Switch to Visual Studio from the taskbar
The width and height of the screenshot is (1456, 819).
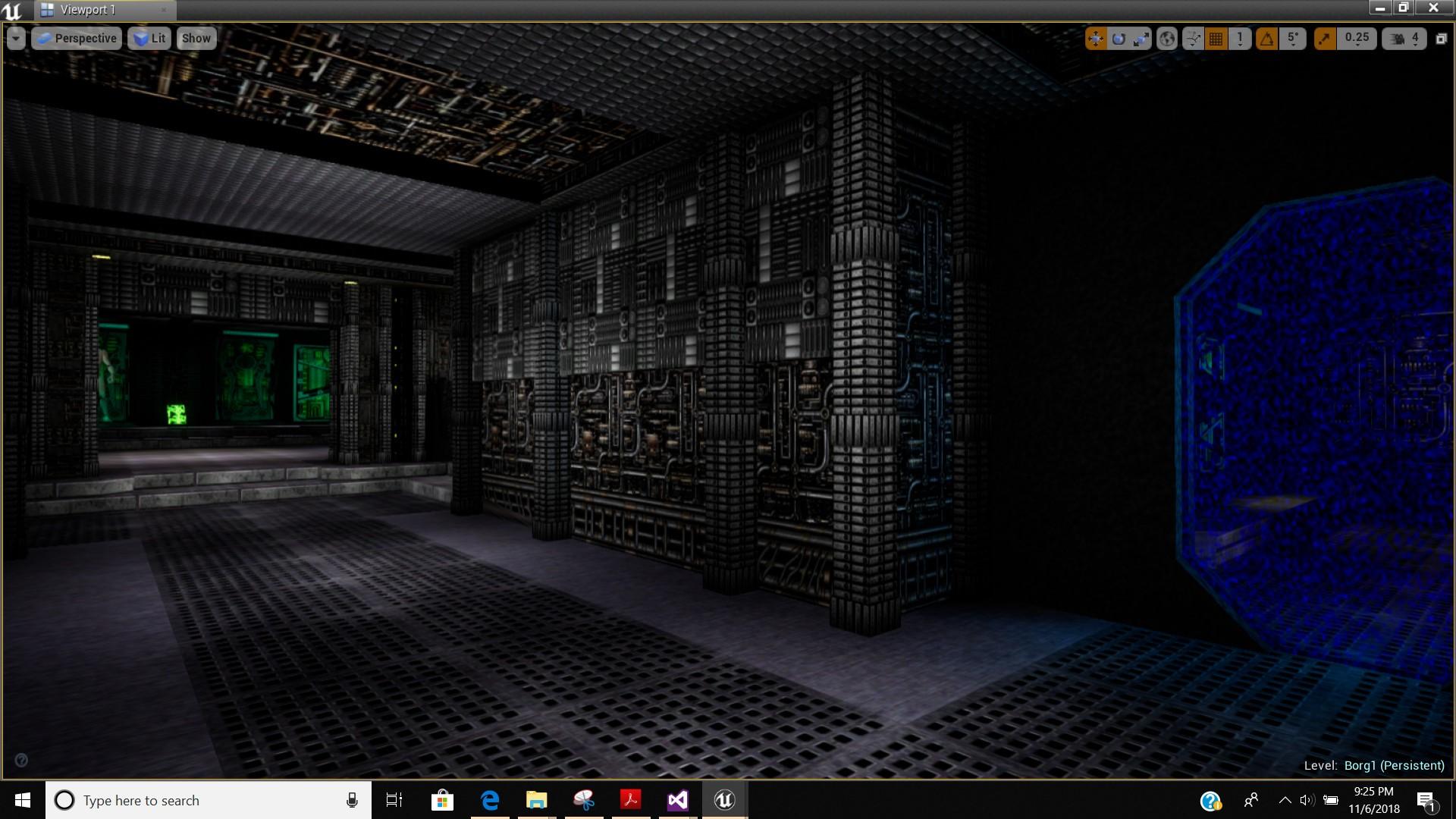pyautogui.click(x=678, y=800)
